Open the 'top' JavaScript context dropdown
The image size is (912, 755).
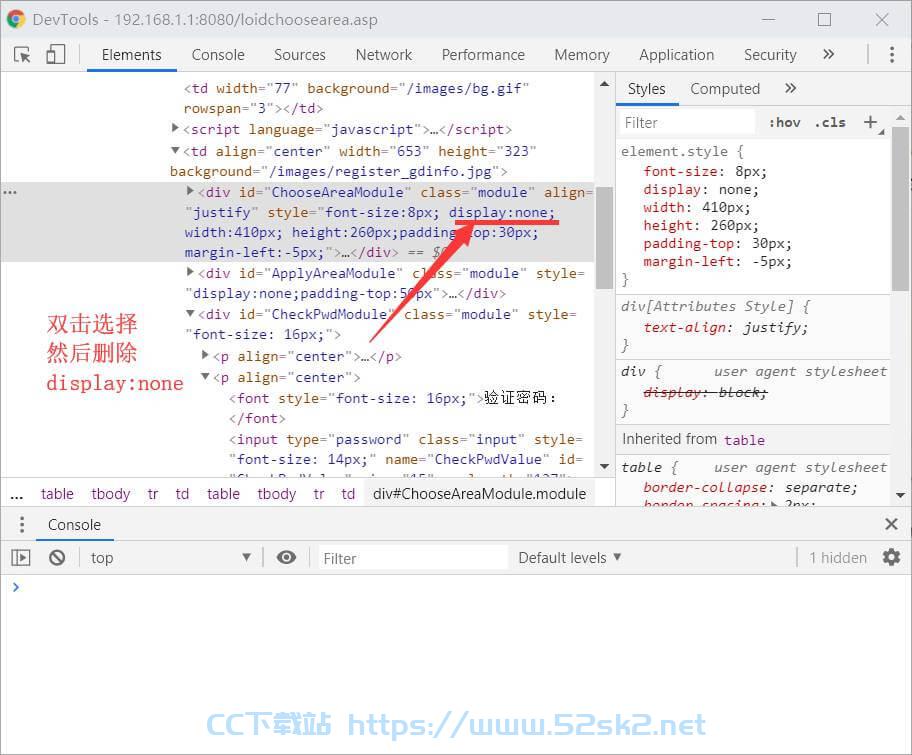pos(170,558)
